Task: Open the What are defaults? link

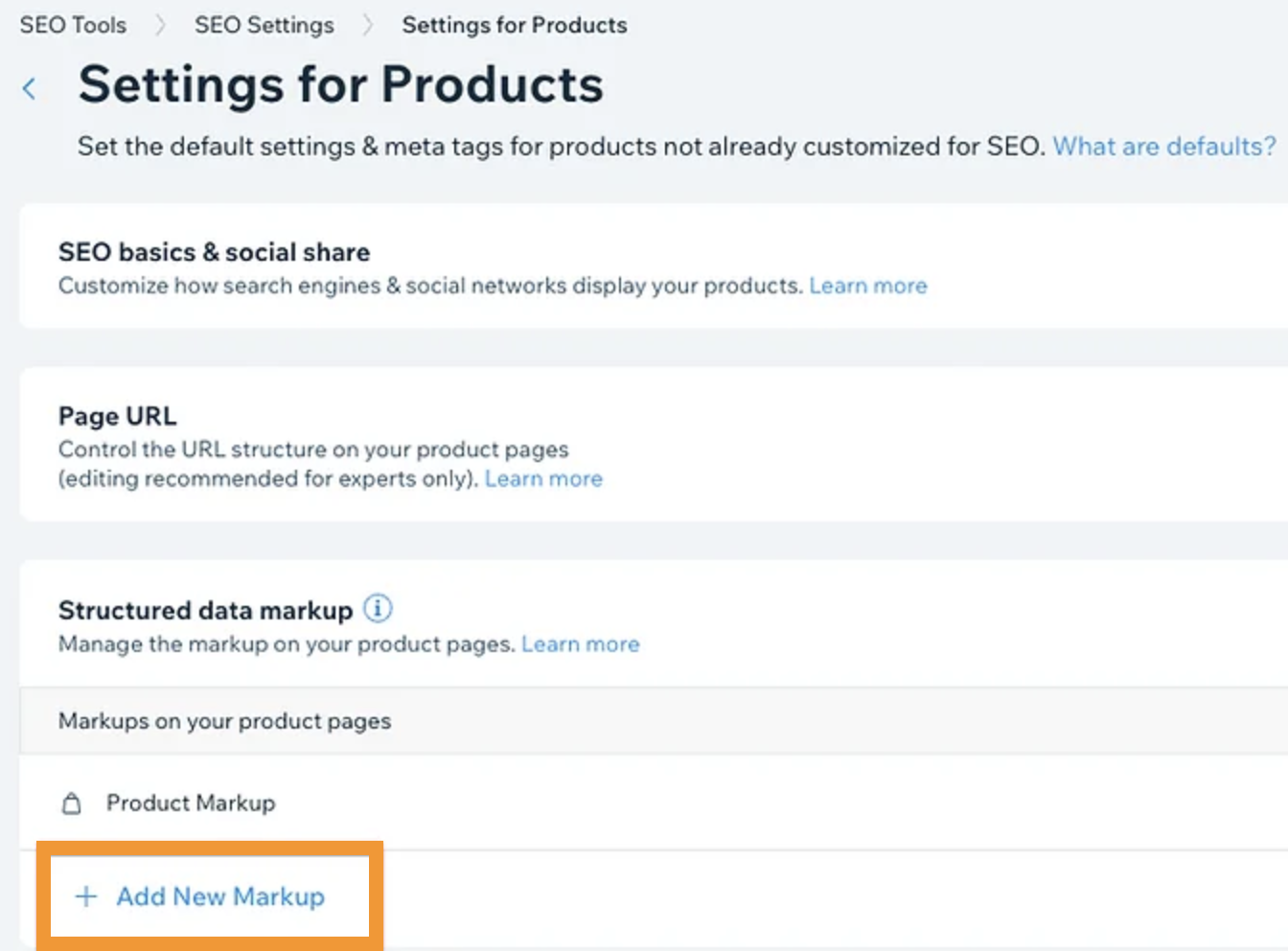Action: tap(1164, 147)
